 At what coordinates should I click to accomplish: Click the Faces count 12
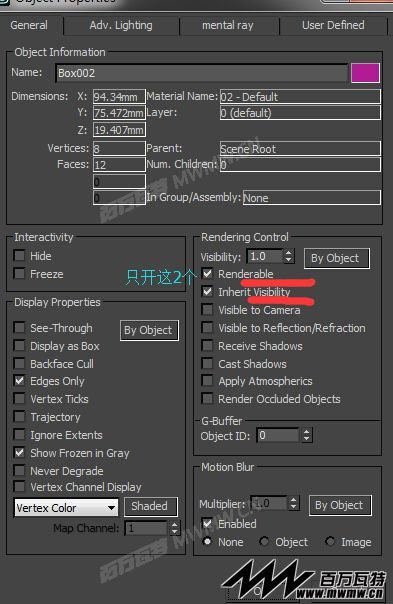pyautogui.click(x=119, y=165)
